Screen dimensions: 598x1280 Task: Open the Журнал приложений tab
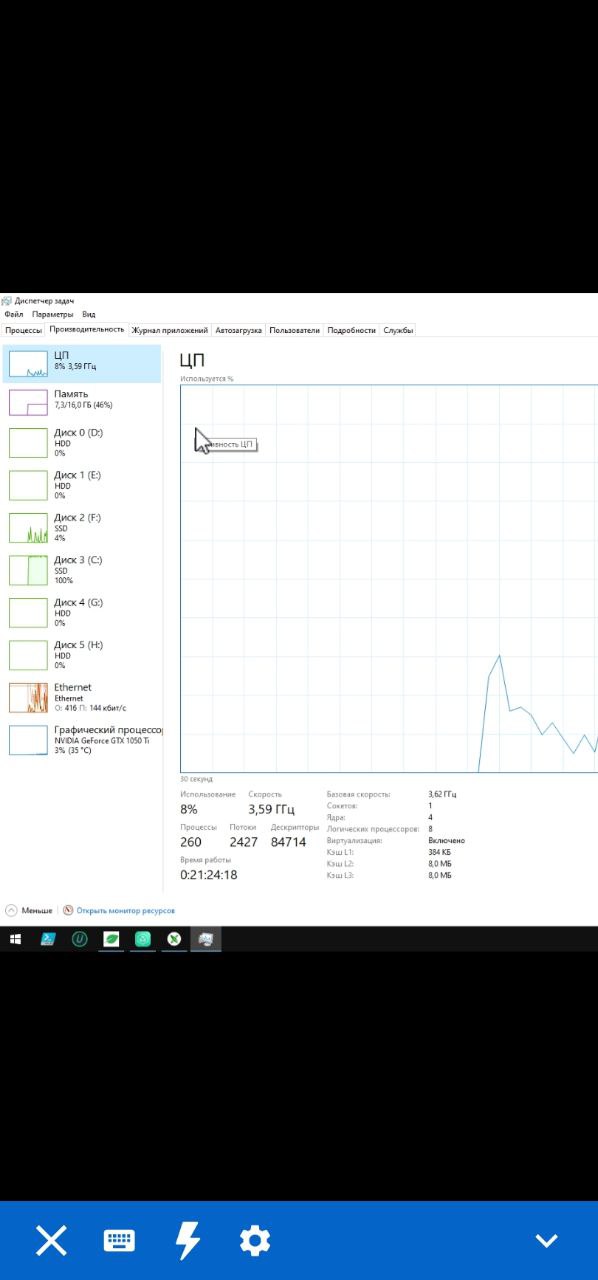coord(170,330)
